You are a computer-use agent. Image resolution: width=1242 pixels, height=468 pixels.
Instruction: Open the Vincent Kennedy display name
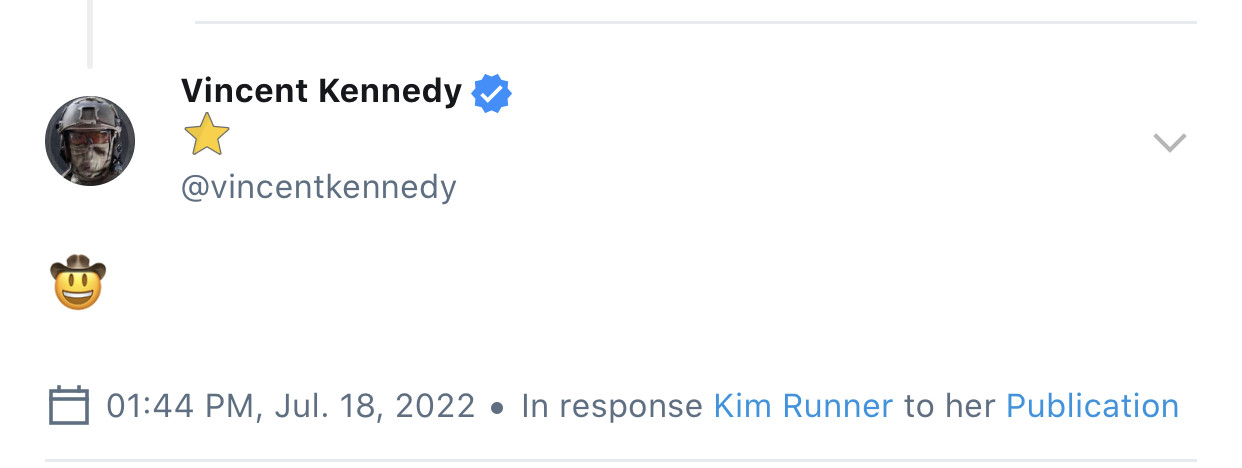pyautogui.click(x=321, y=92)
